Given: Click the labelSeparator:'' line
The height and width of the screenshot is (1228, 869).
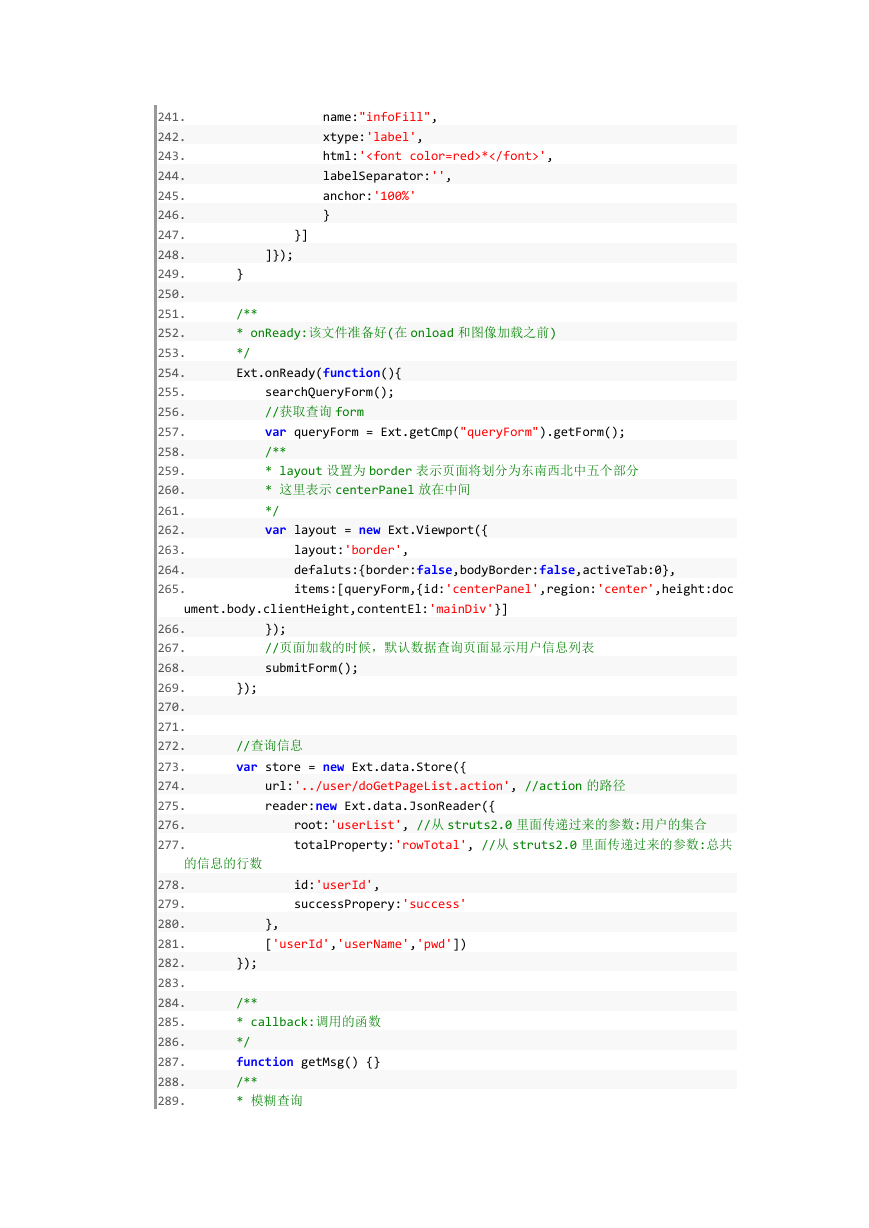Looking at the screenshot, I should [387, 176].
